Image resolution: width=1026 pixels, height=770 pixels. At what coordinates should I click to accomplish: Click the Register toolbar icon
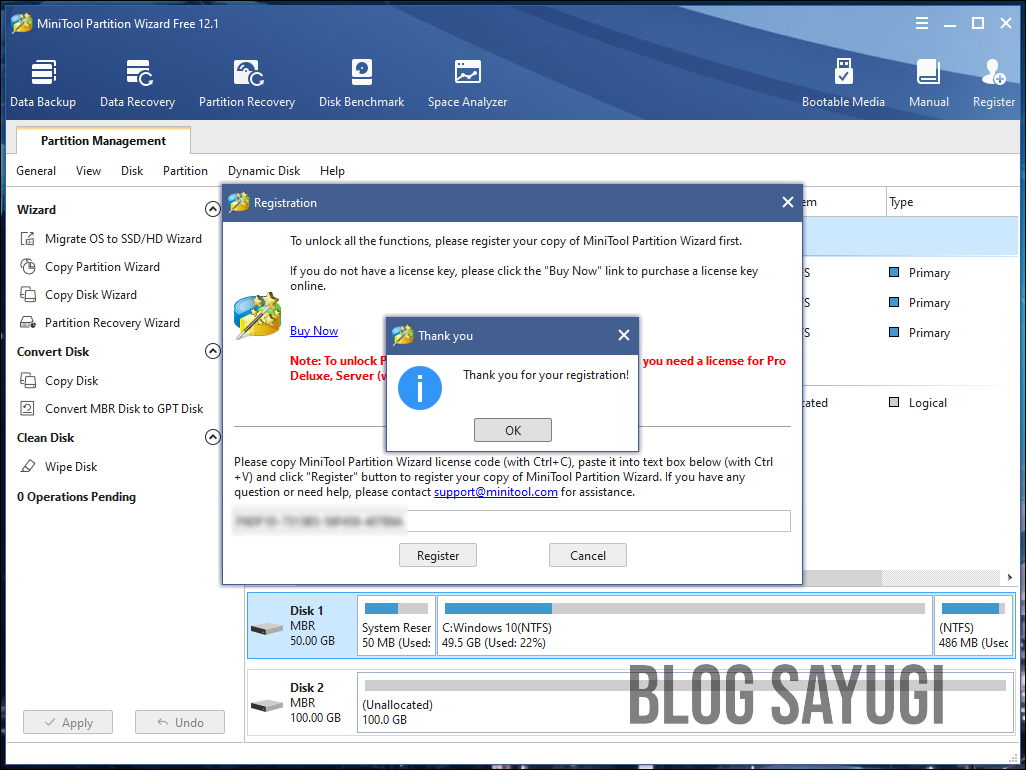click(x=993, y=80)
